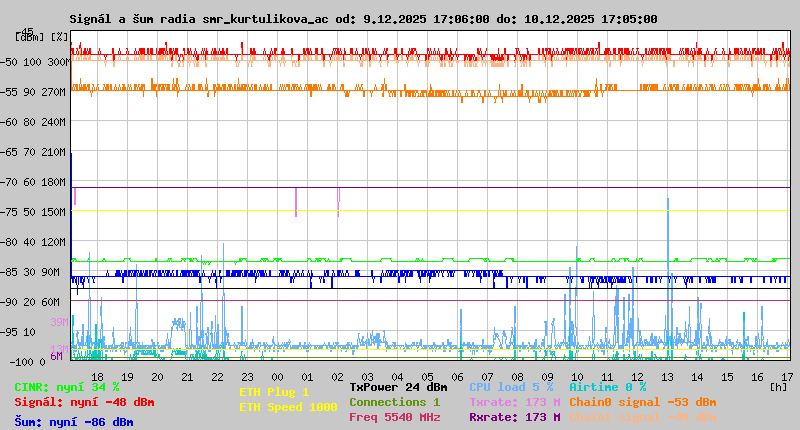This screenshot has width=800, height=430.
Task: Select the blue Šum -86 dBm legend label
Action: point(73,422)
